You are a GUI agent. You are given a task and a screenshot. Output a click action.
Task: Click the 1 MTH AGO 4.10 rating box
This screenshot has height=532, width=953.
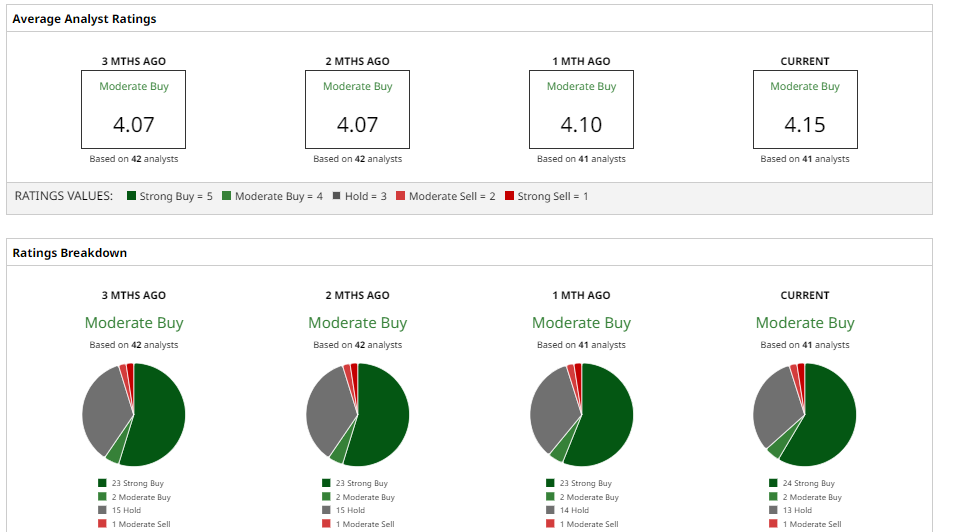pyautogui.click(x=581, y=110)
